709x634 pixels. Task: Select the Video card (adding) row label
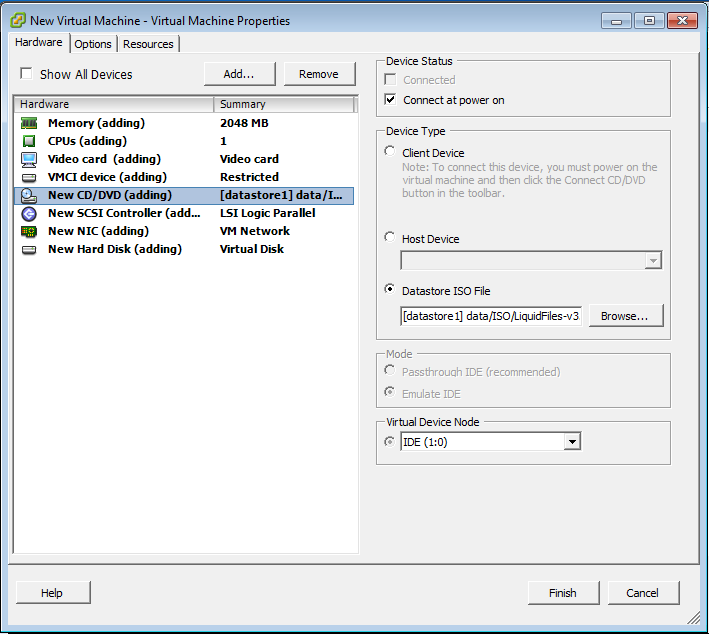(x=104, y=159)
